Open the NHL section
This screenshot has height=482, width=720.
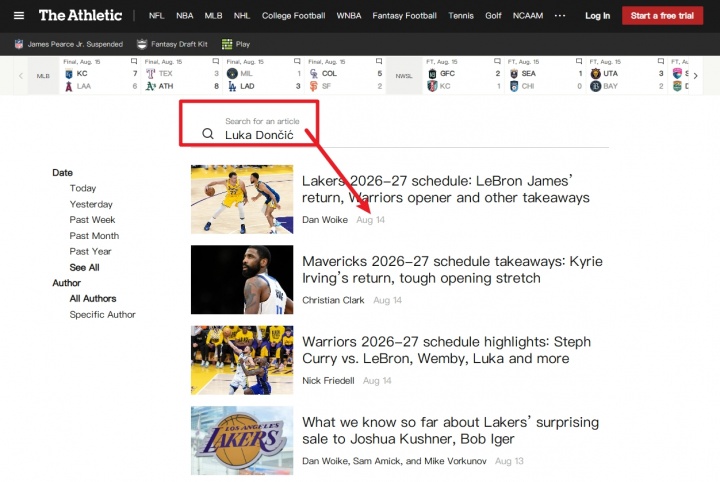(x=242, y=16)
